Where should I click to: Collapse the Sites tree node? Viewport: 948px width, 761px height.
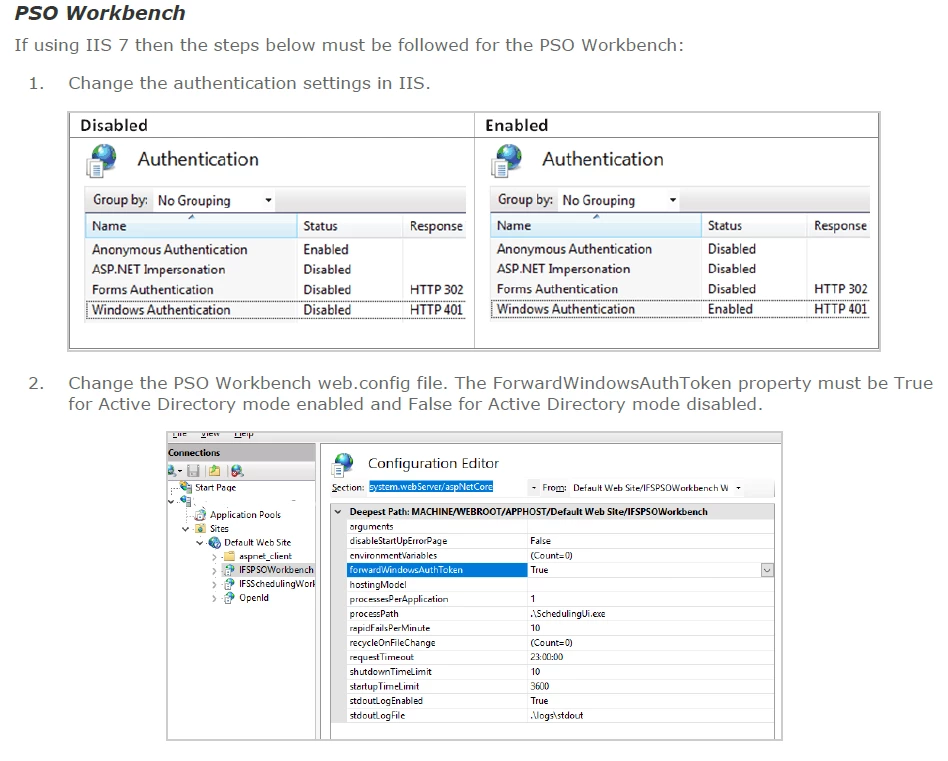coord(186,528)
